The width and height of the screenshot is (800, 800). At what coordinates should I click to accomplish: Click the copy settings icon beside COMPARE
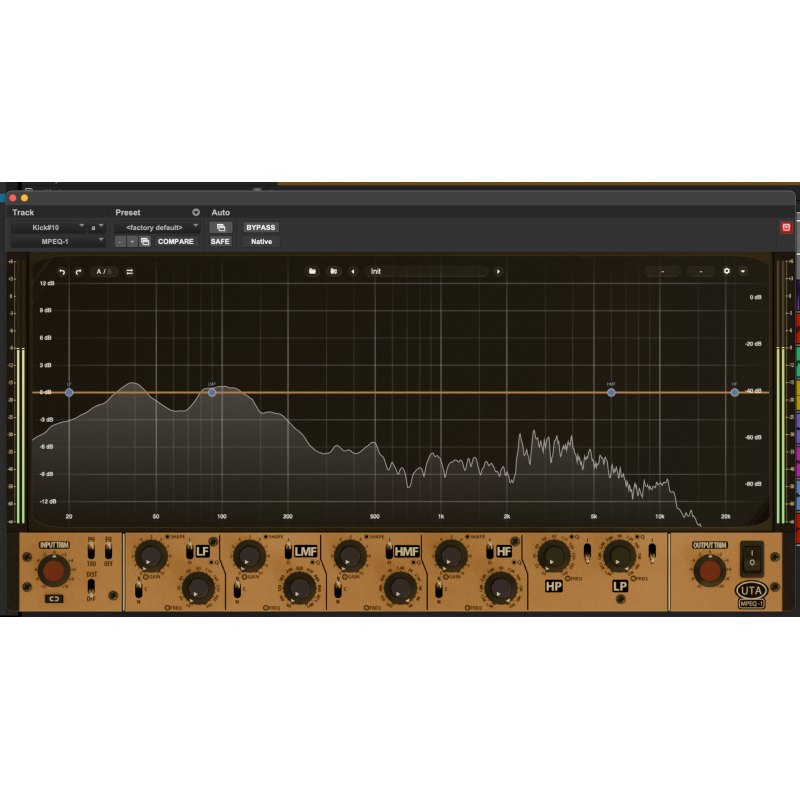[145, 241]
